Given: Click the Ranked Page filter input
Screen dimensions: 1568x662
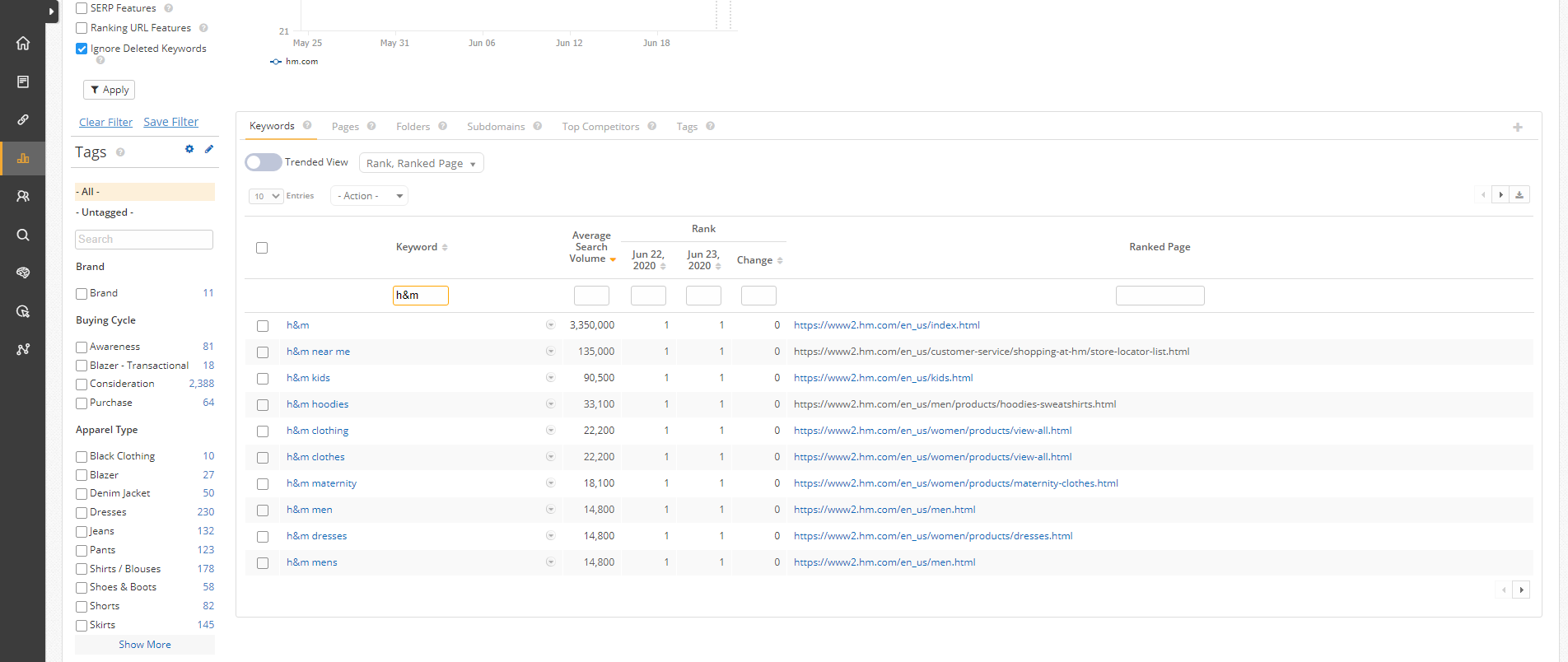Looking at the screenshot, I should tap(1160, 296).
